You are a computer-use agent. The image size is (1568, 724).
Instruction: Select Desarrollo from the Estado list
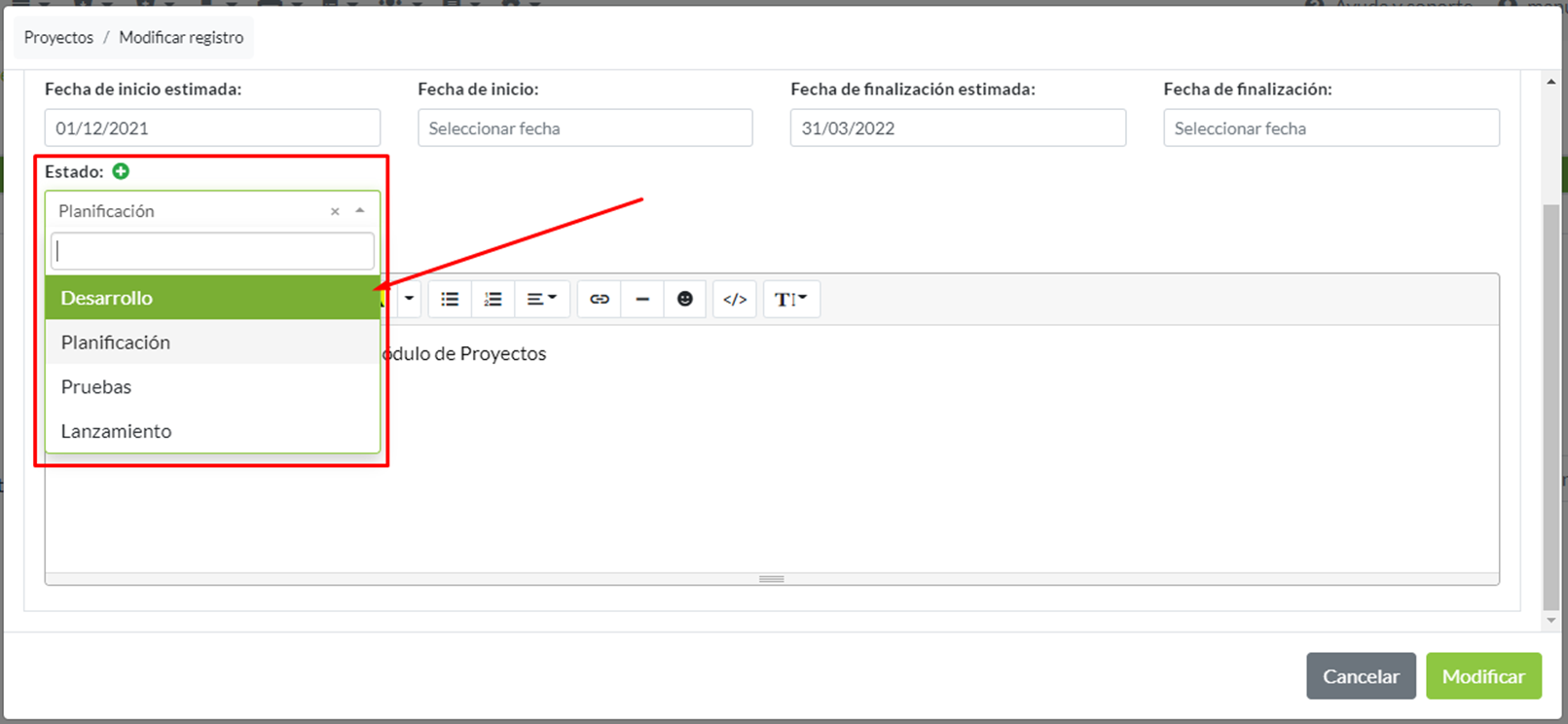pos(212,298)
